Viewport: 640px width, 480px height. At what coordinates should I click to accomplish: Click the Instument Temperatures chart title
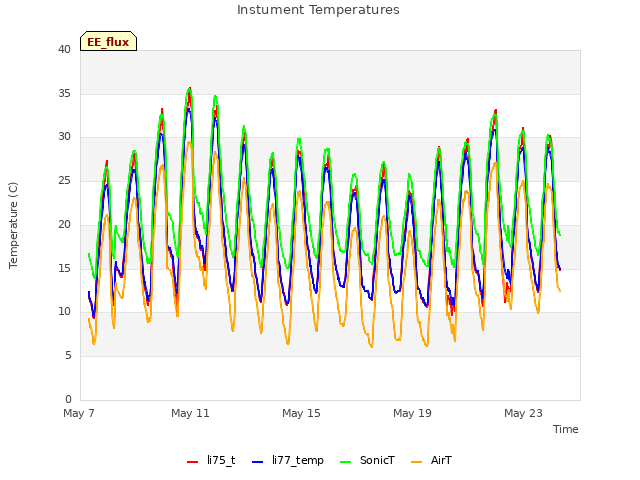(x=318, y=10)
